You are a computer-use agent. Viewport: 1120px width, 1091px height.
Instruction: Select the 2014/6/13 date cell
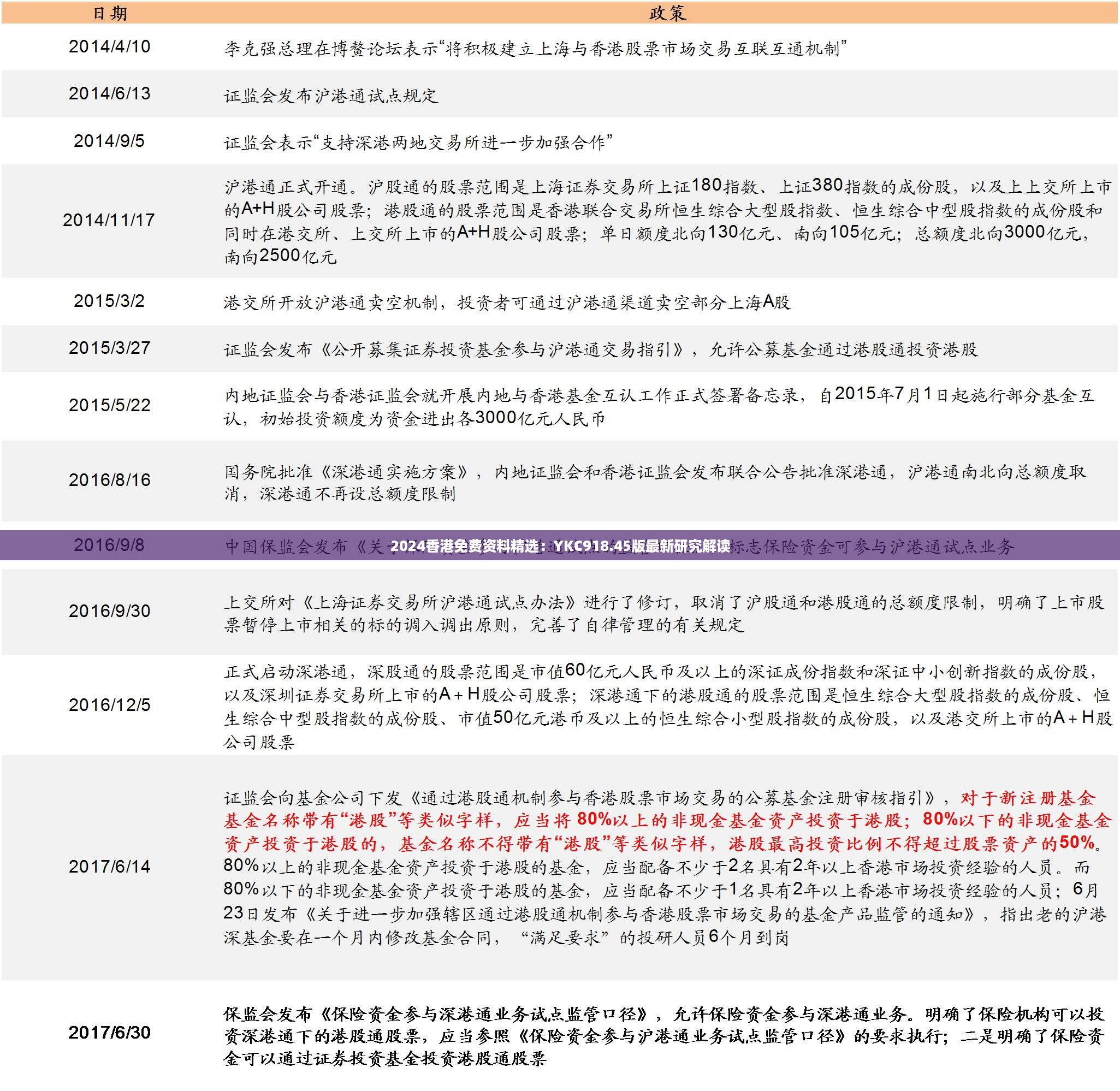[109, 93]
